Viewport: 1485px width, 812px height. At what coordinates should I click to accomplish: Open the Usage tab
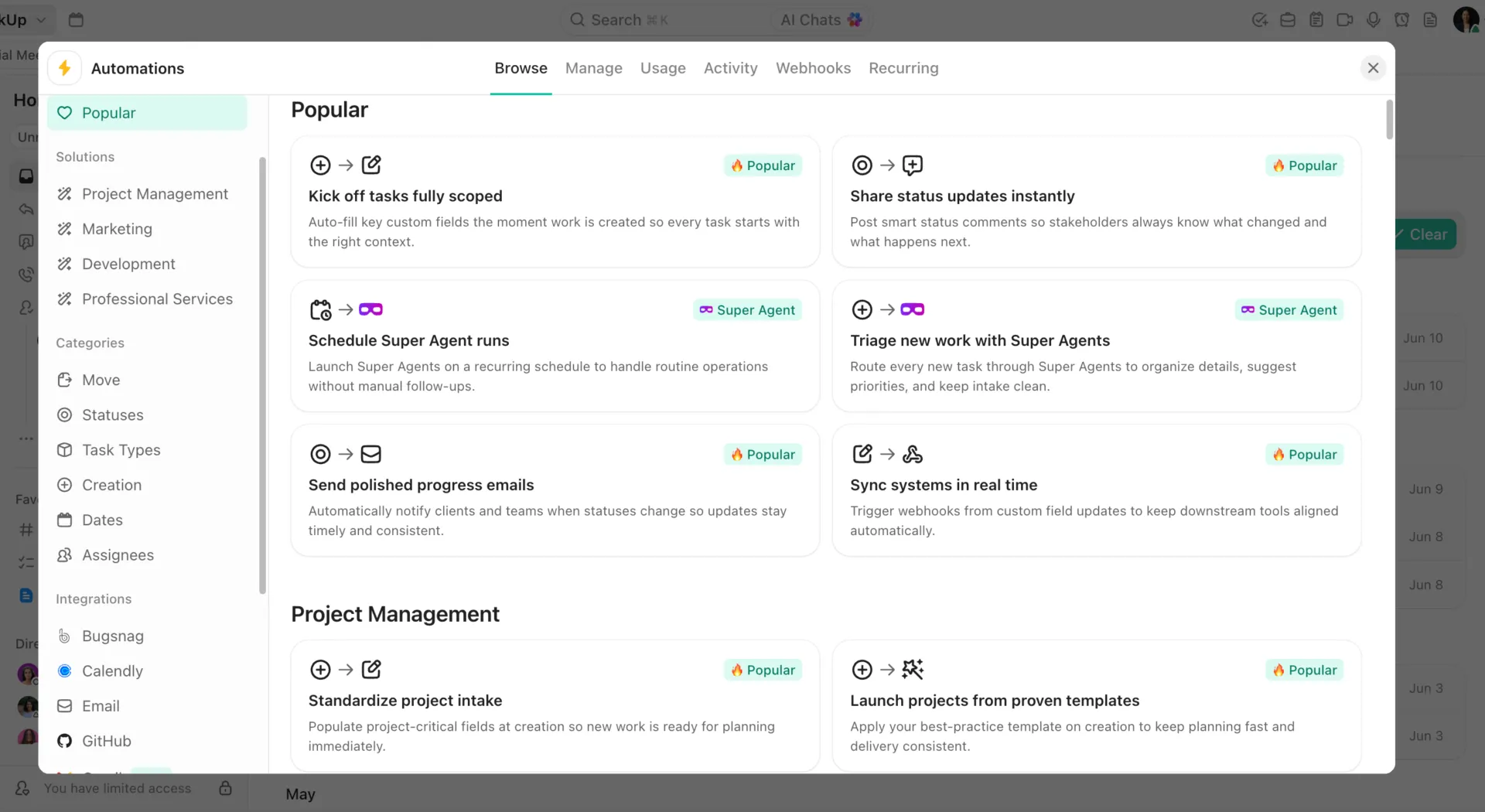[663, 68]
